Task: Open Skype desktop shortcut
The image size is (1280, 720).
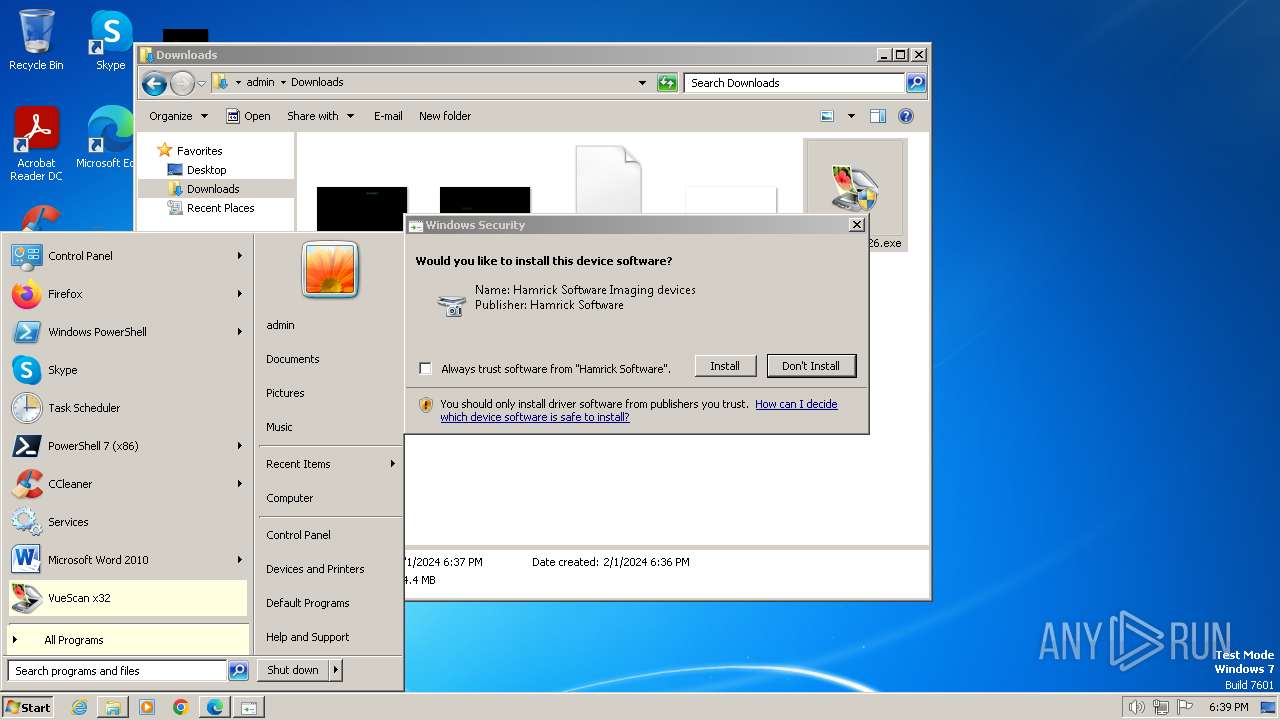Action: click(x=110, y=40)
